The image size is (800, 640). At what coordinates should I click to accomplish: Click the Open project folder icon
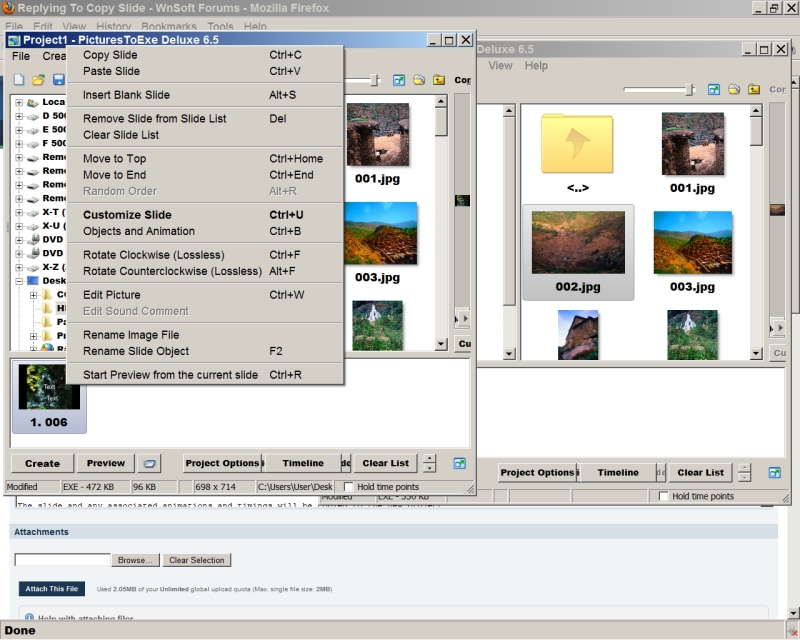[38, 80]
